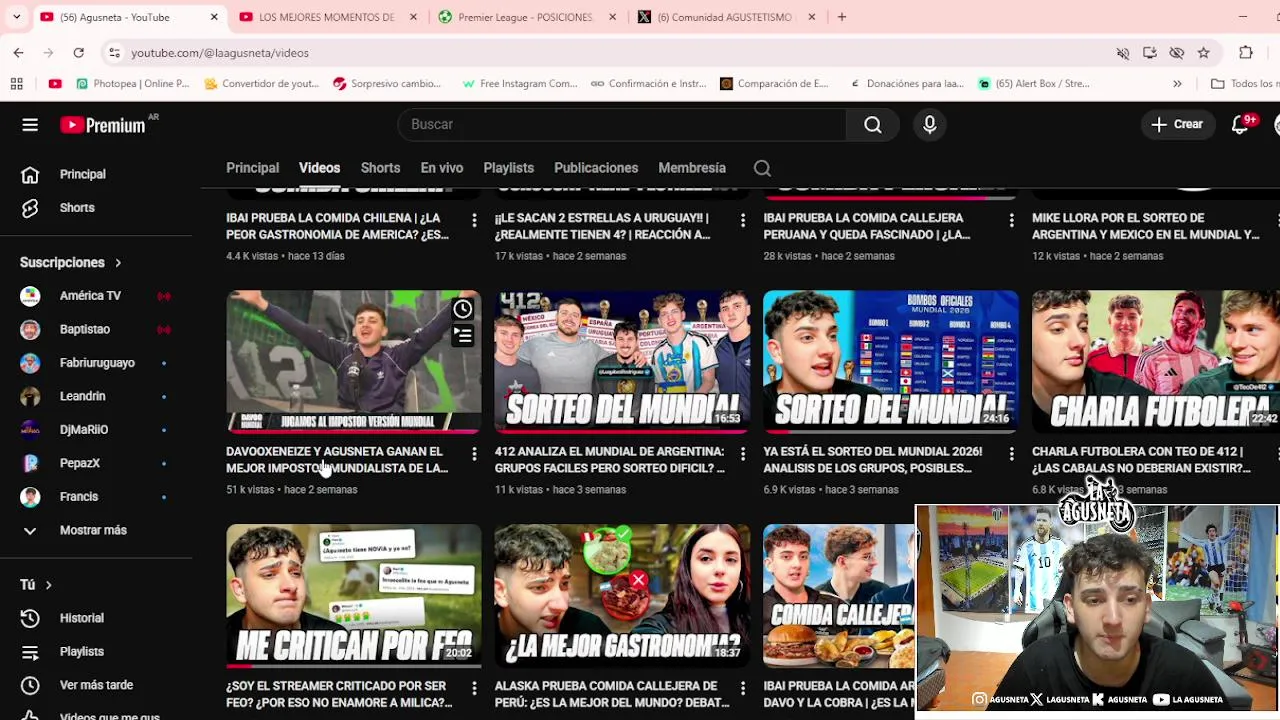This screenshot has width=1280, height=720.
Task: Open the Free Instagram Com bookmark
Action: (520, 84)
